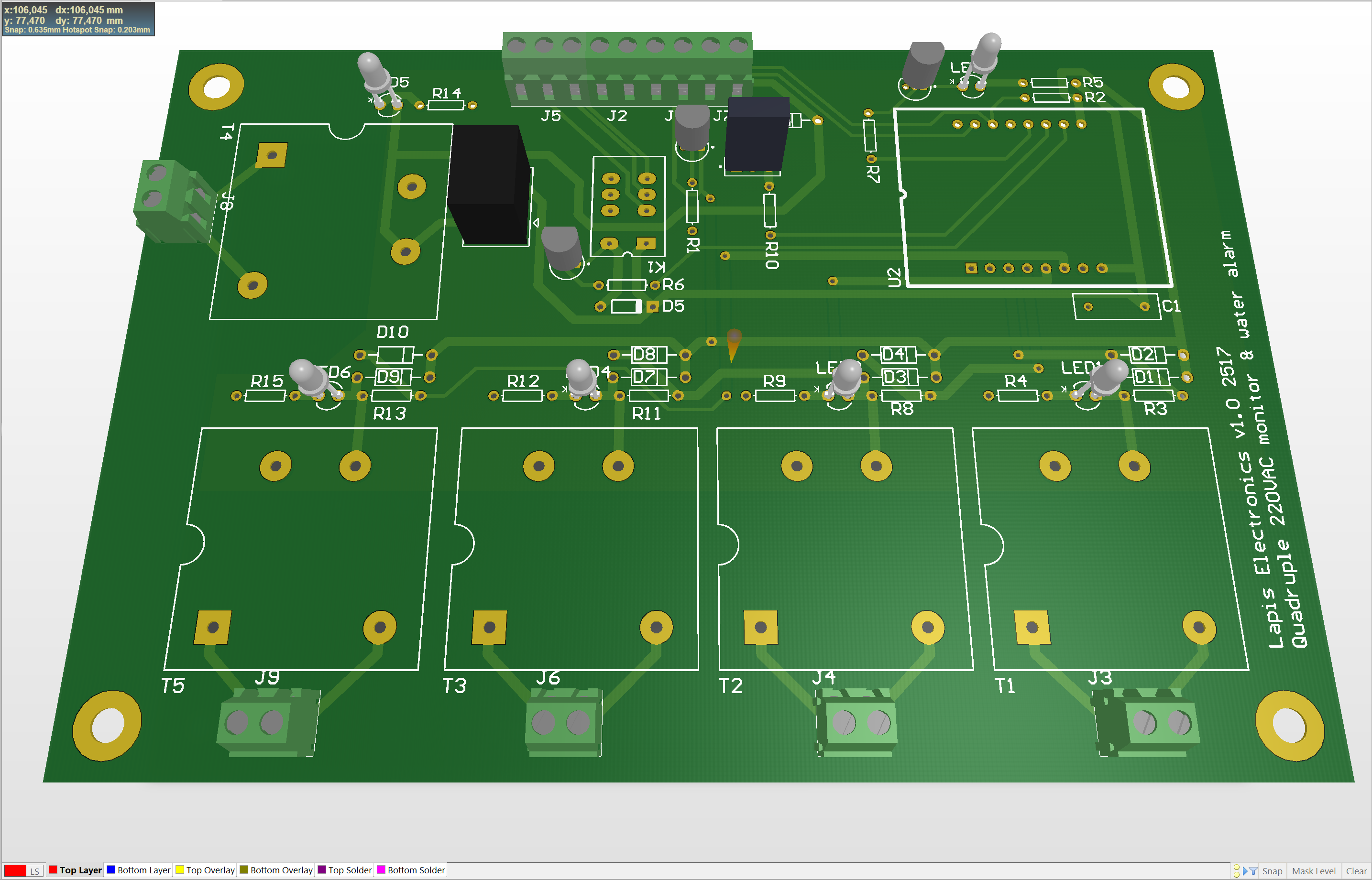Screen dimensions: 1372x880
Task: Click the red Top Layer color square
Action: [x=53, y=869]
